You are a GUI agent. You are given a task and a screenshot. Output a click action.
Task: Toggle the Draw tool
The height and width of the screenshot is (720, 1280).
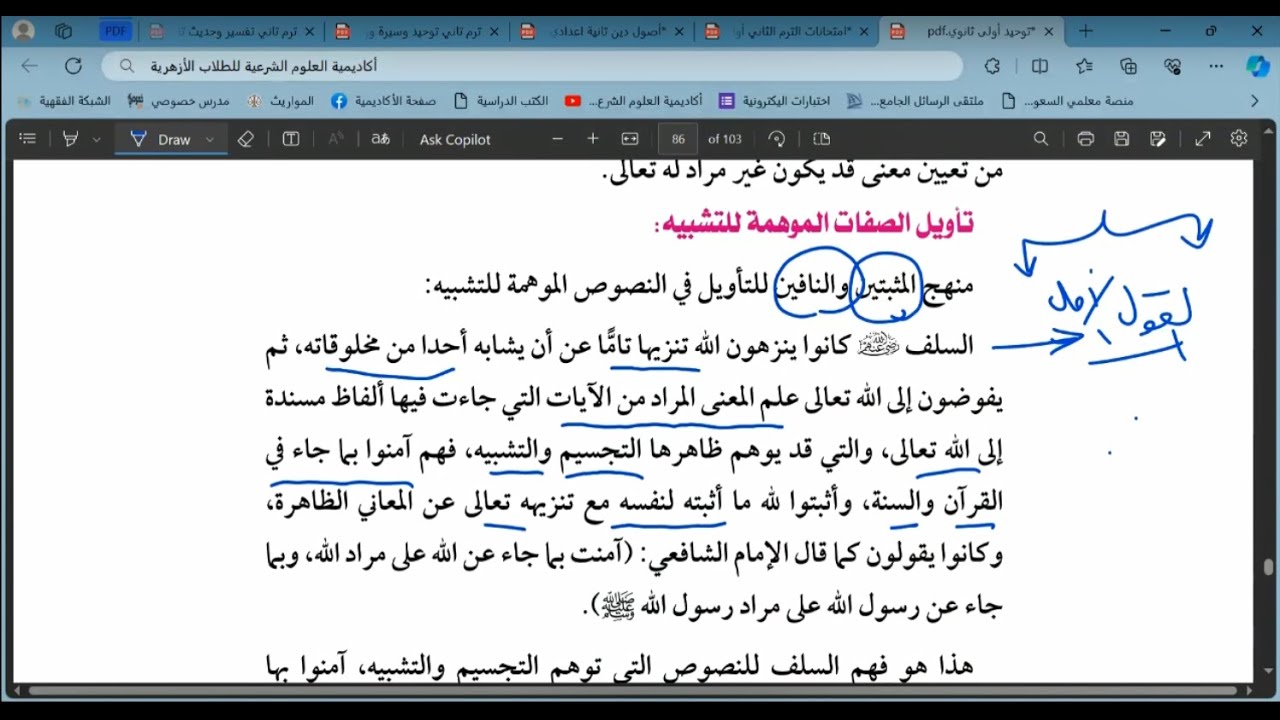pyautogui.click(x=161, y=139)
